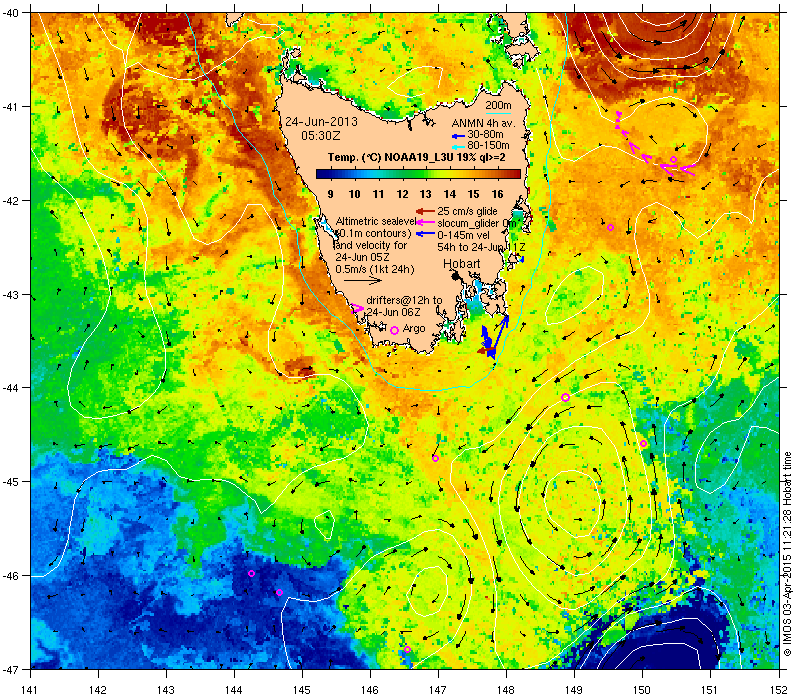Viewport: 800px width, 700px height.
Task: Click Argo float marker near 144.7E 46.2S
Action: click(x=280, y=592)
